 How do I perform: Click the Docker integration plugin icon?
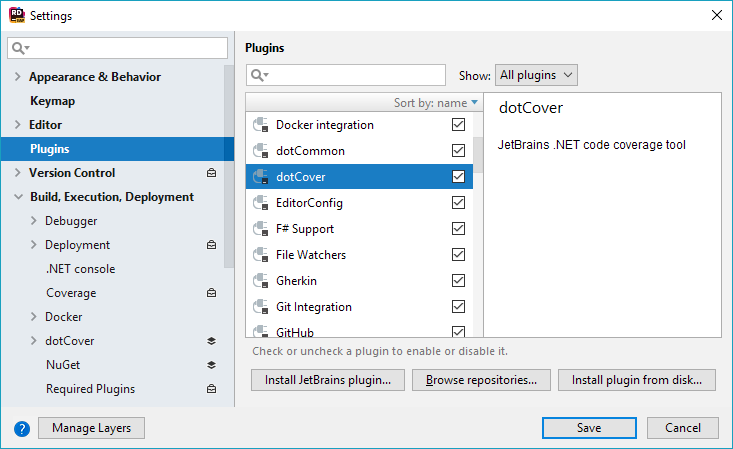click(260, 125)
